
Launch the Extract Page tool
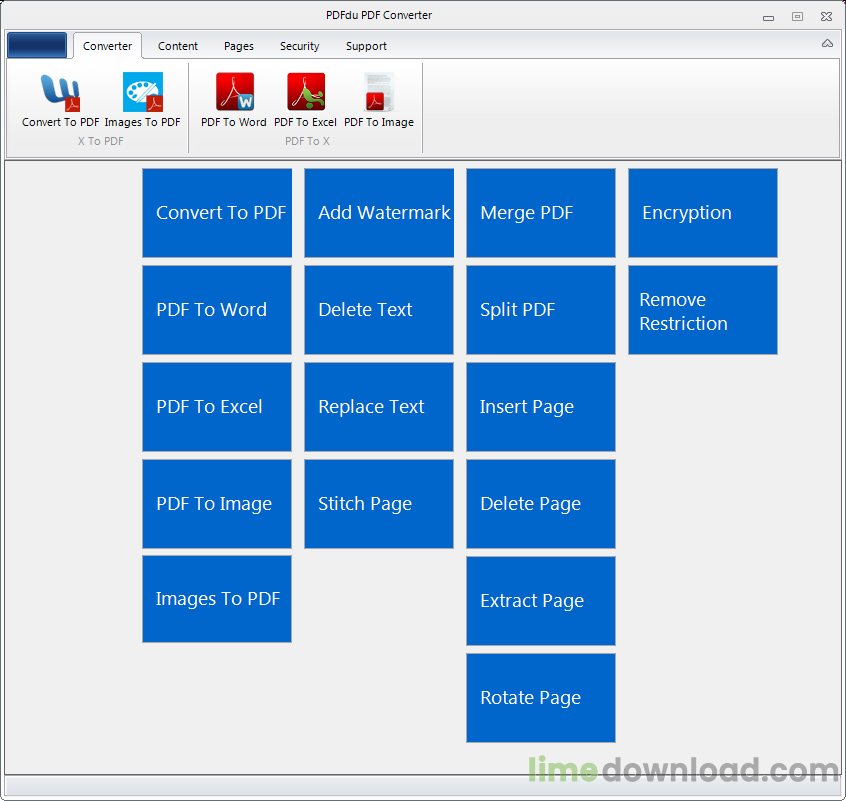click(540, 601)
